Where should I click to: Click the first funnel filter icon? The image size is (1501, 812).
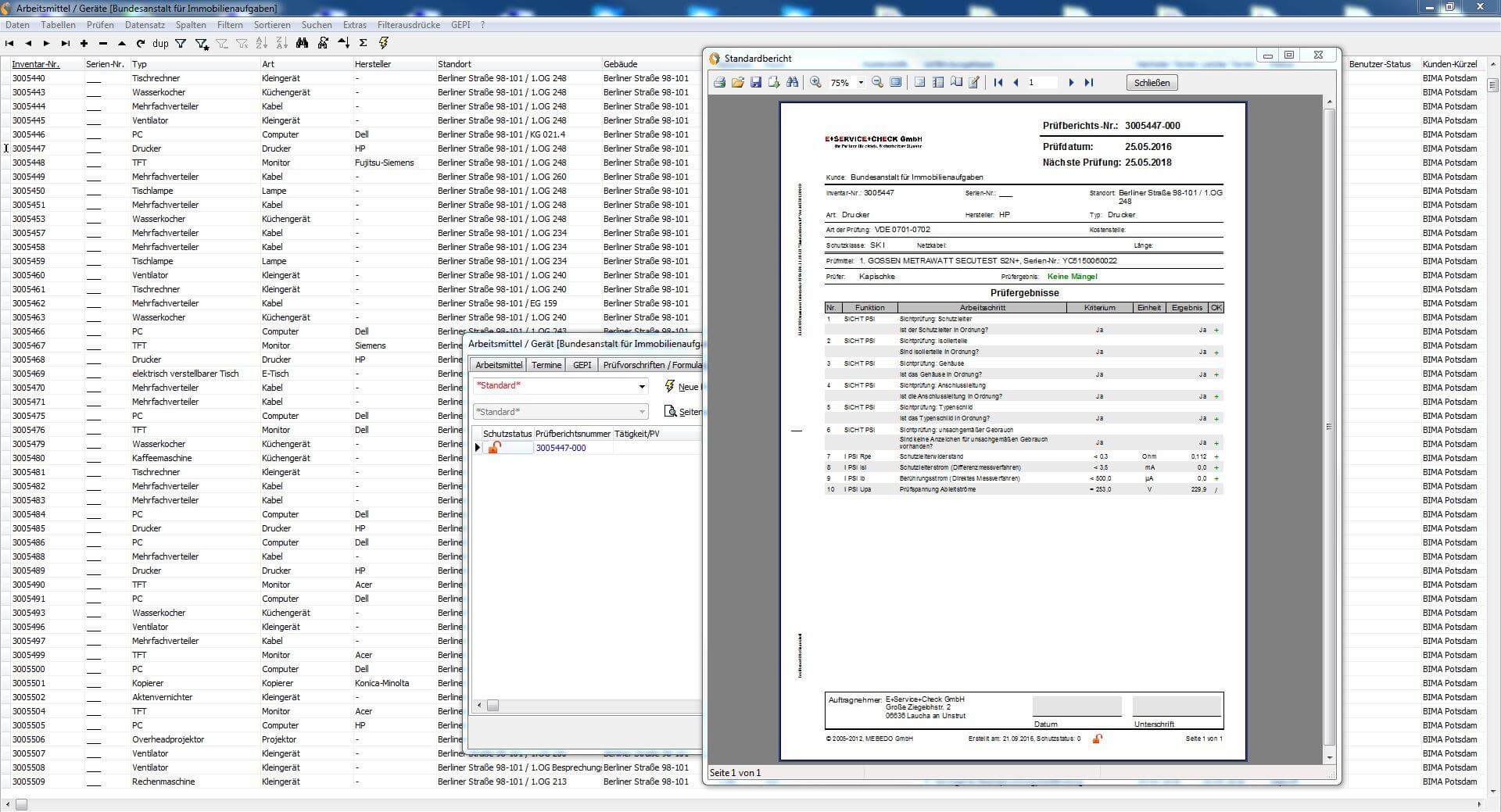click(x=181, y=44)
